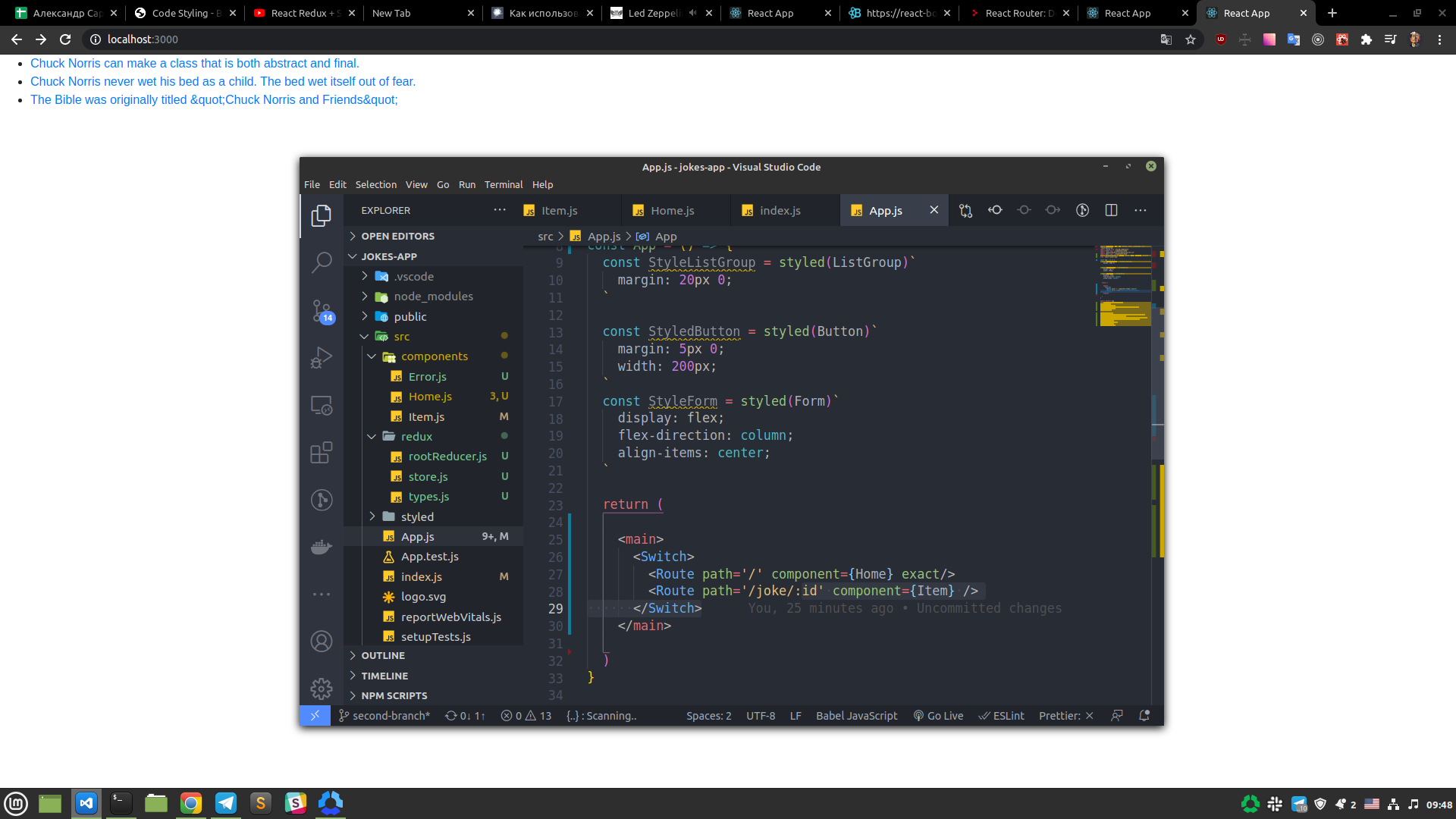
Task: Click the Accounts icon in activity bar
Action: [x=322, y=642]
